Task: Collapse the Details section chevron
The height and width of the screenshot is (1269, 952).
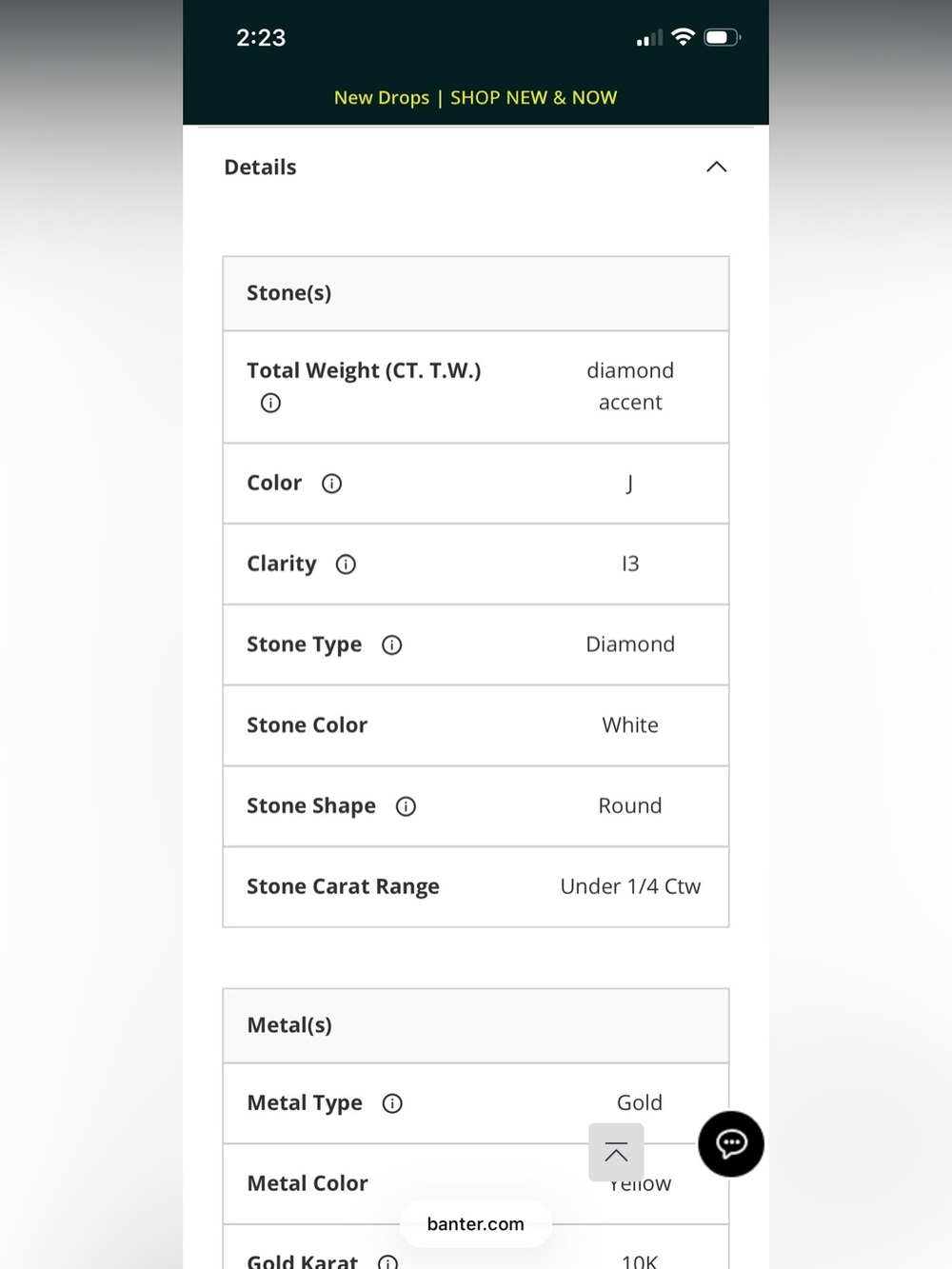Action: click(x=717, y=168)
